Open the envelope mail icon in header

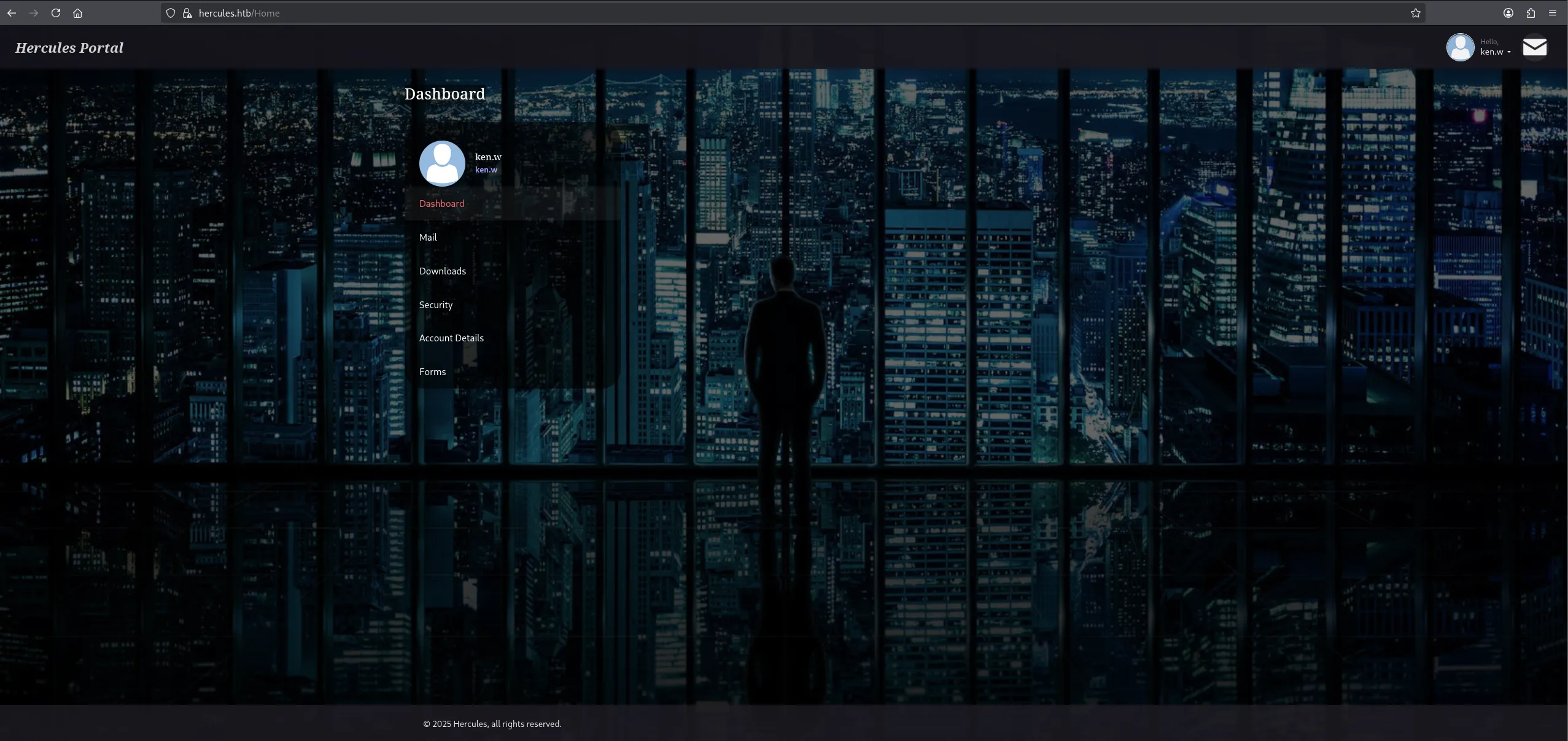1534,47
